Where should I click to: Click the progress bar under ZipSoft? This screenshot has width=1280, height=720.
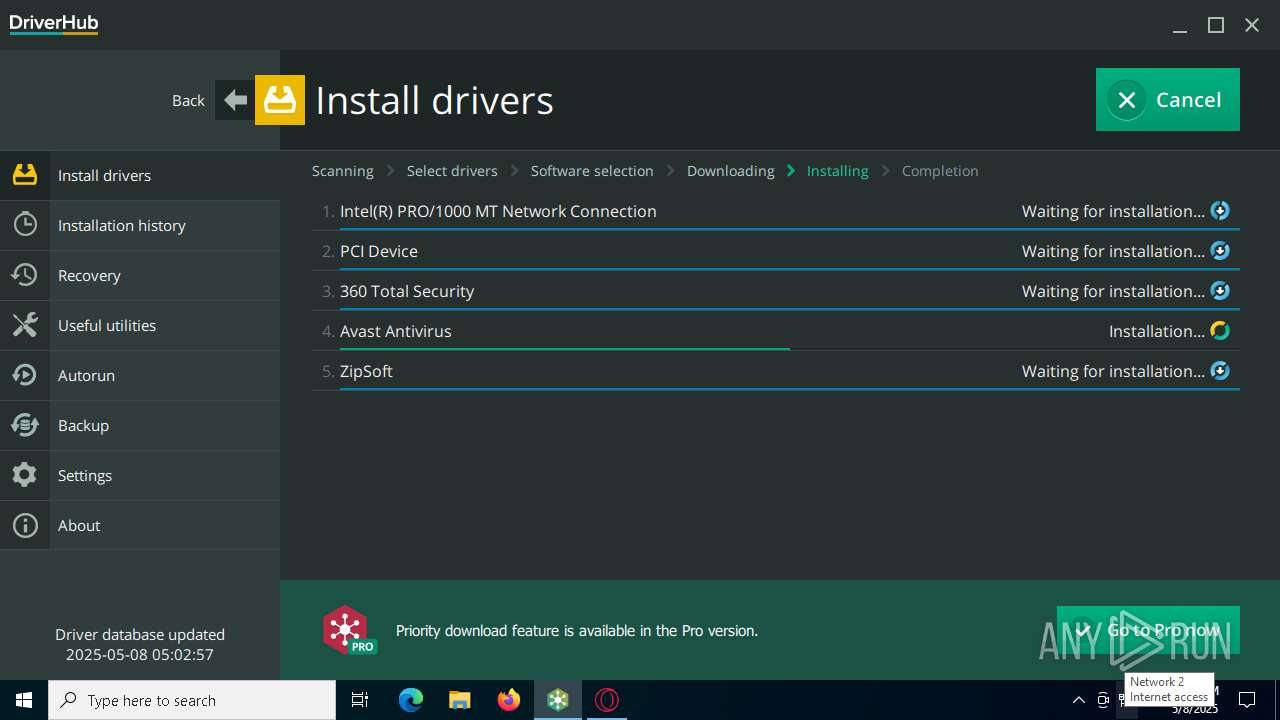(790, 388)
